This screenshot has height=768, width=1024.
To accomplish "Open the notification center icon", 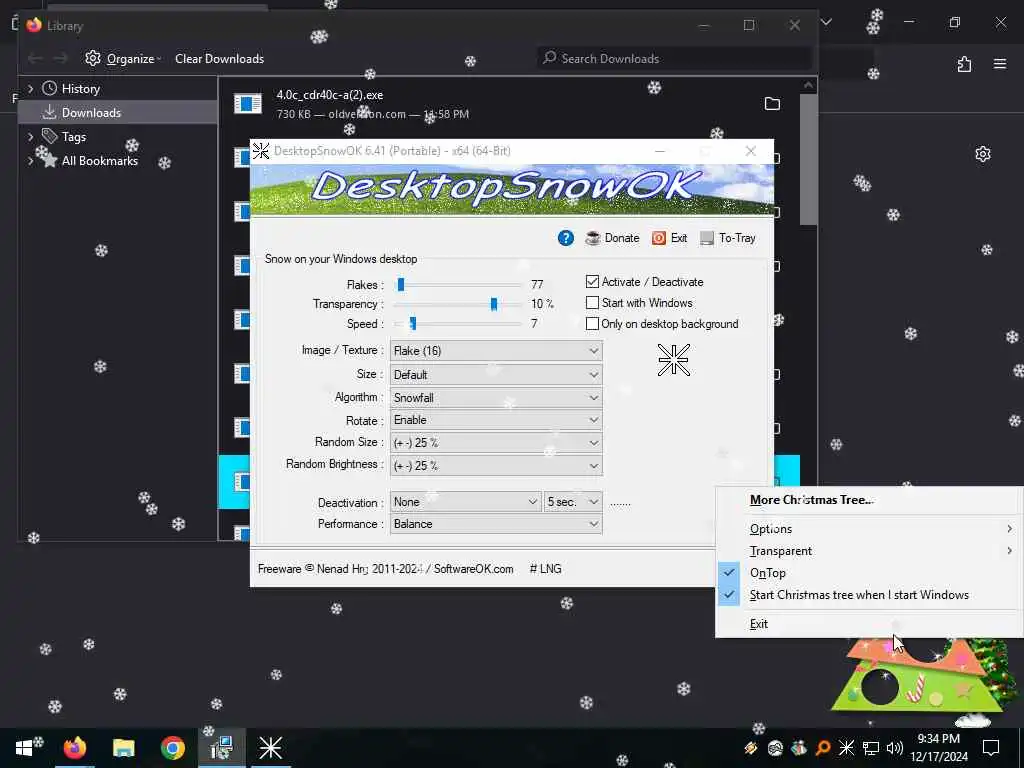I will coord(991,748).
